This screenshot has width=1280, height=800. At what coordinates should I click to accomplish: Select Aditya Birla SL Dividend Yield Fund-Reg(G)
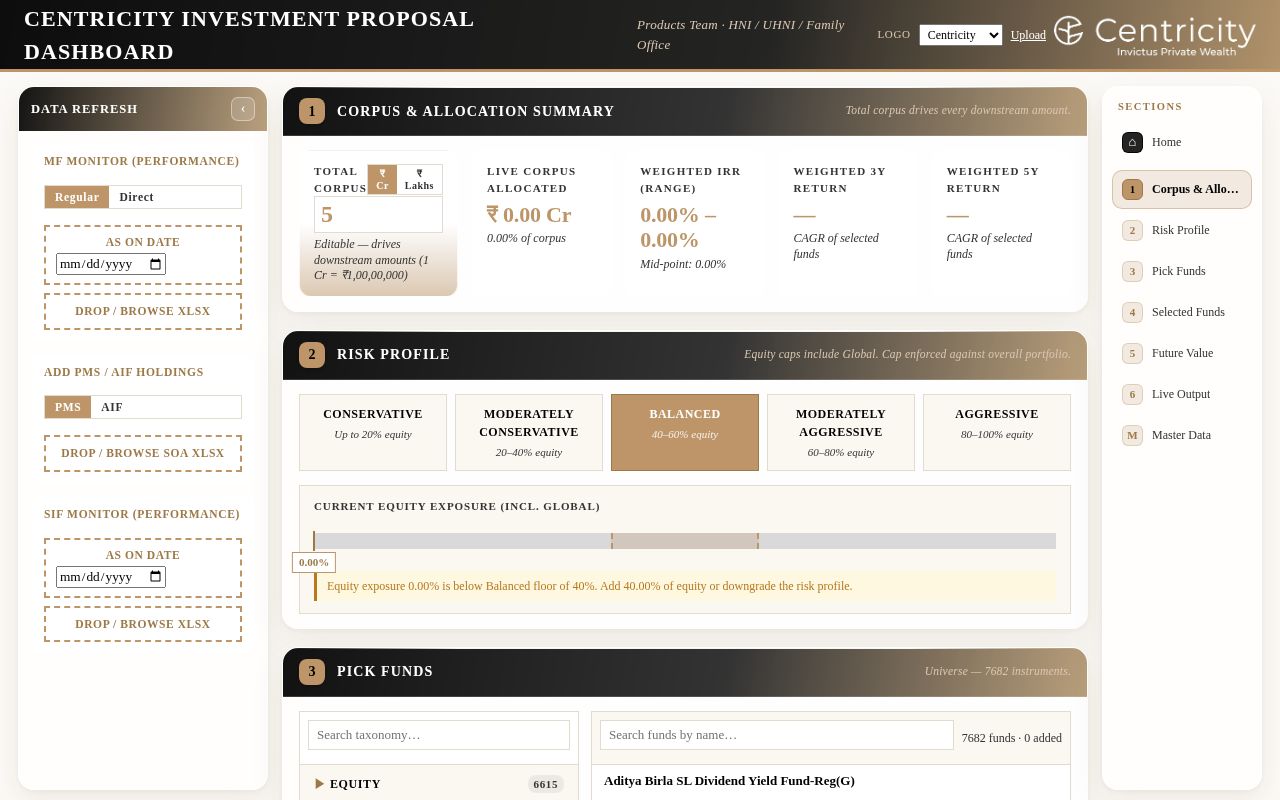point(729,781)
